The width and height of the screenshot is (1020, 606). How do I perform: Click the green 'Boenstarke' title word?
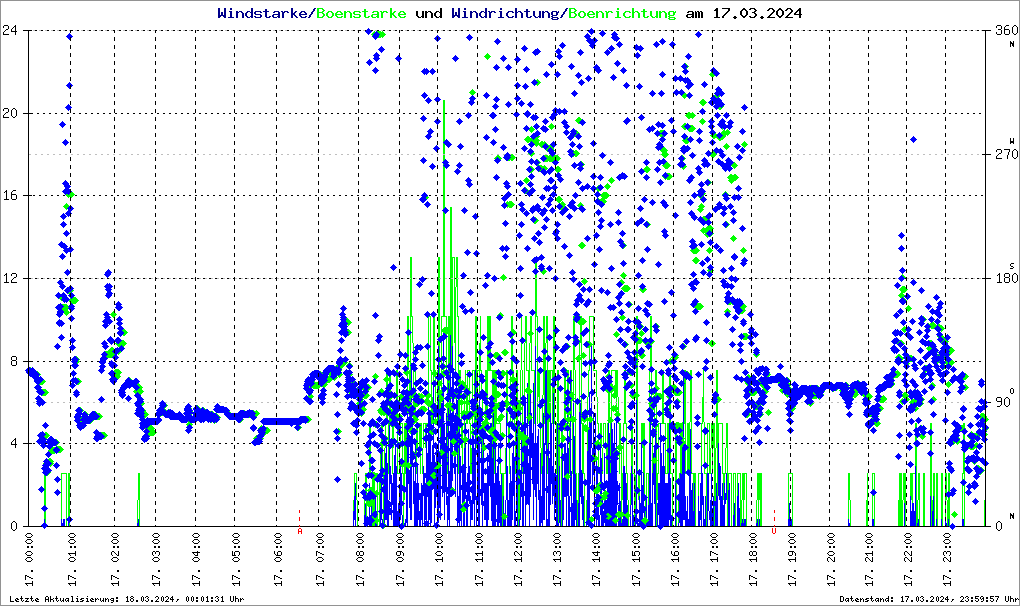click(x=361, y=13)
